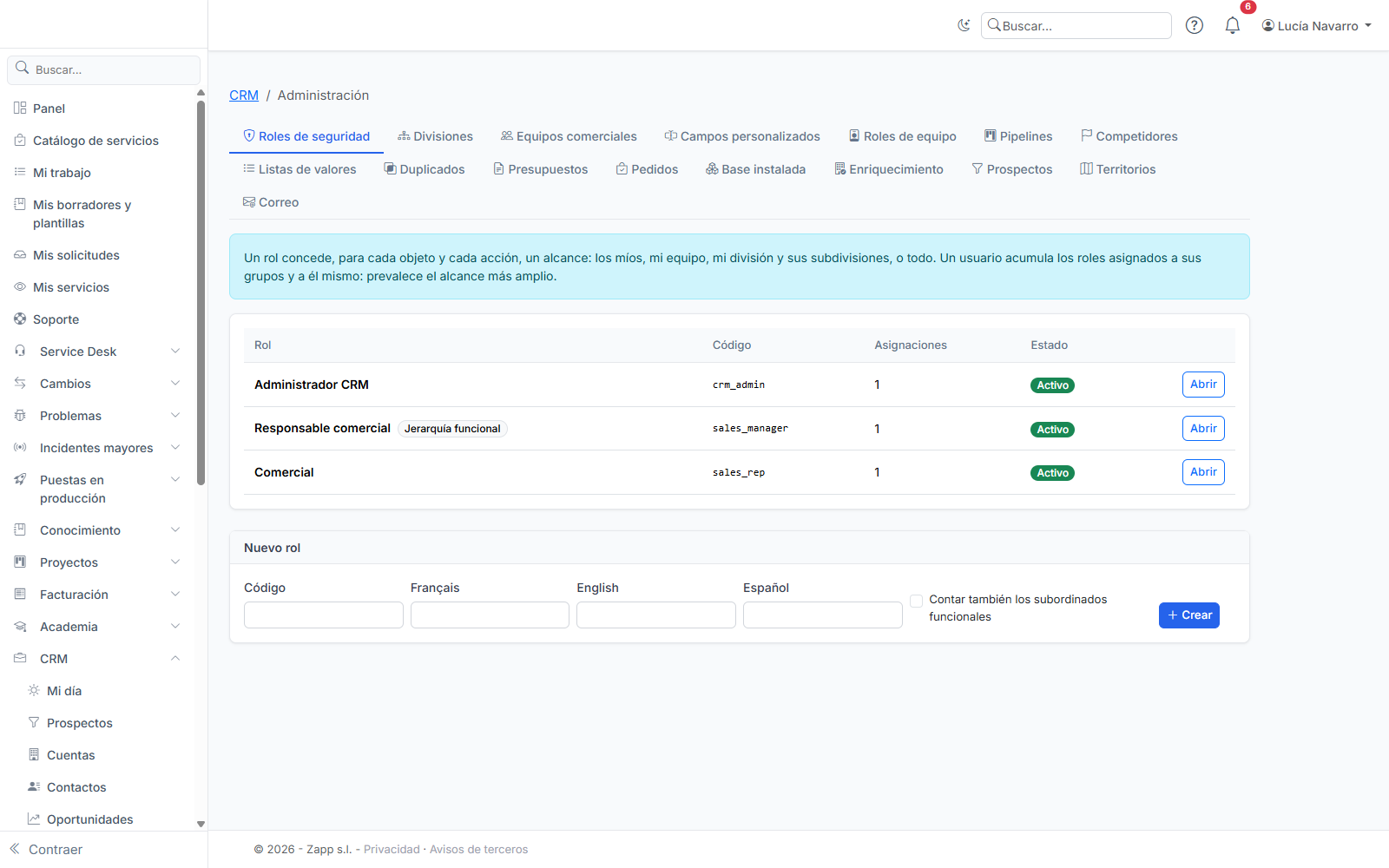Open the Comercial role with Abrir
The height and width of the screenshot is (868, 1389).
pos(1203,472)
